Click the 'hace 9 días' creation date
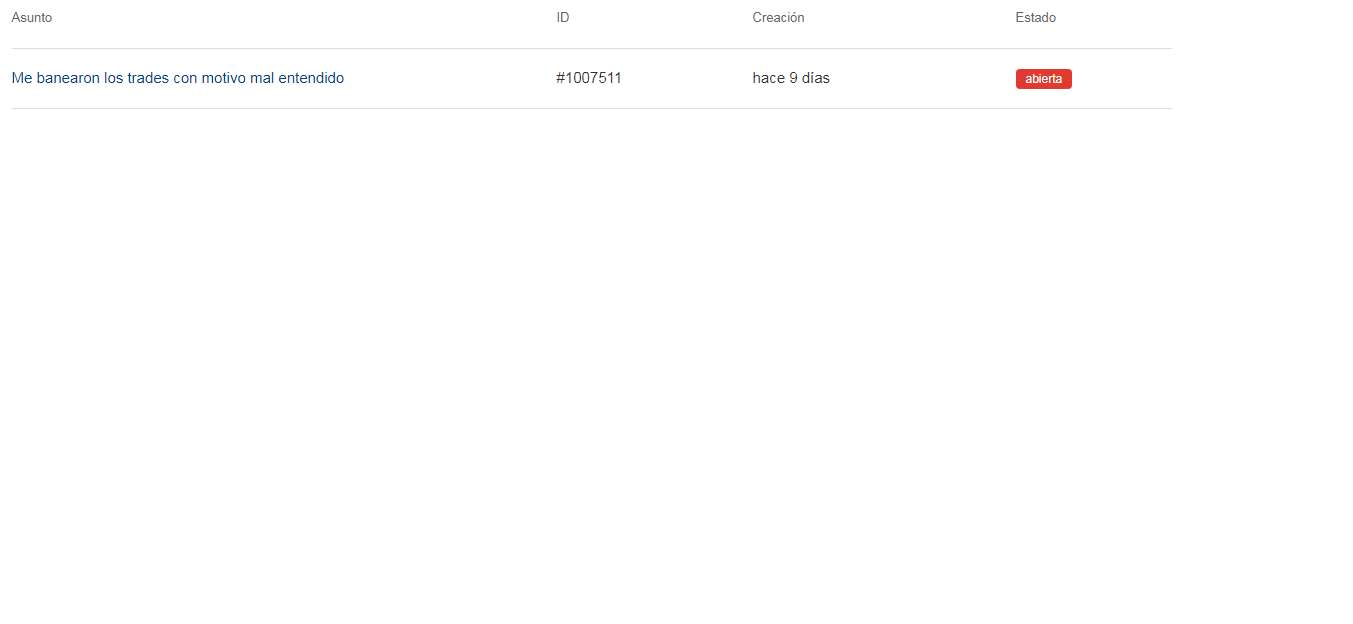 point(791,78)
